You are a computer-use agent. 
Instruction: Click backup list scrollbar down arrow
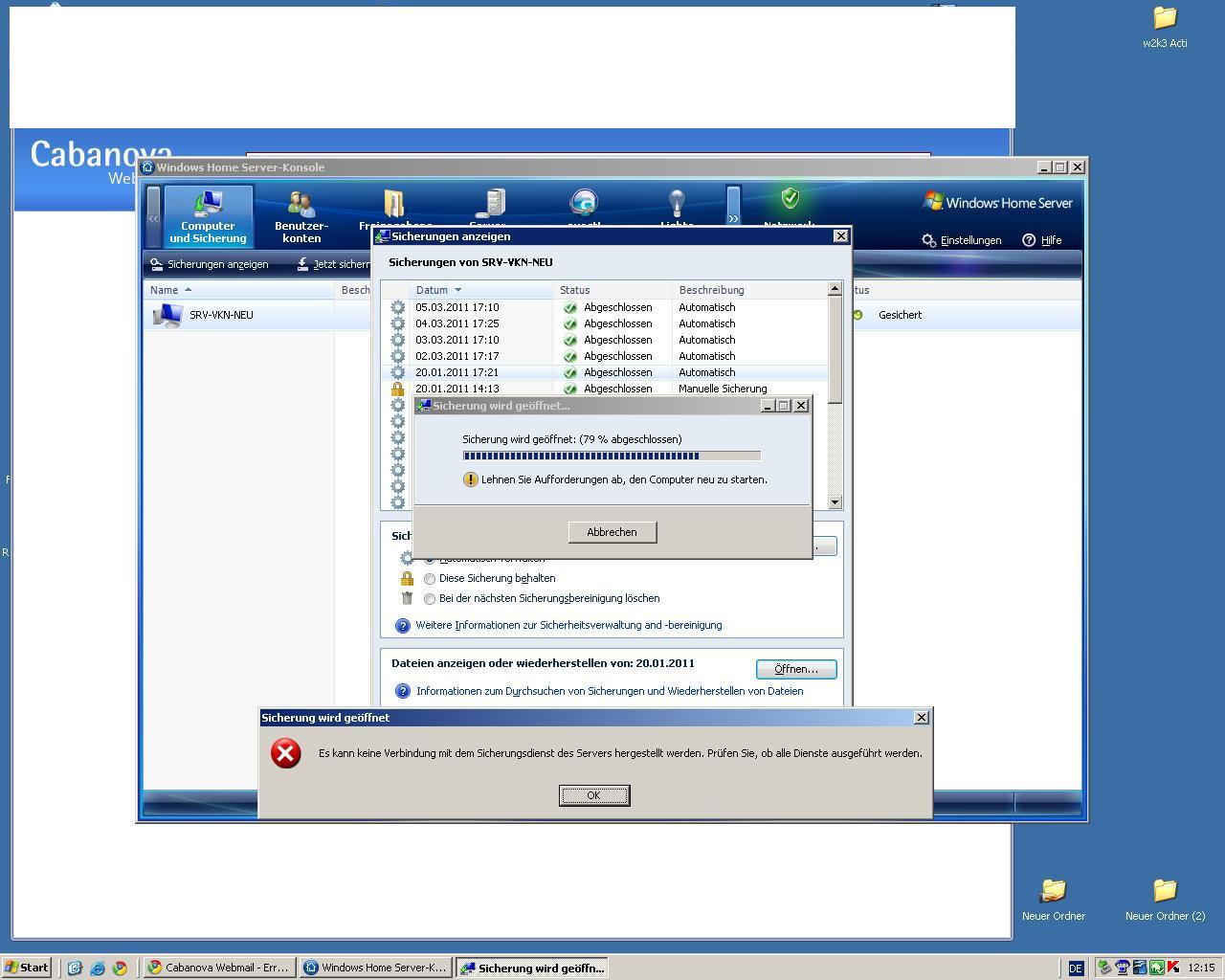(x=835, y=501)
